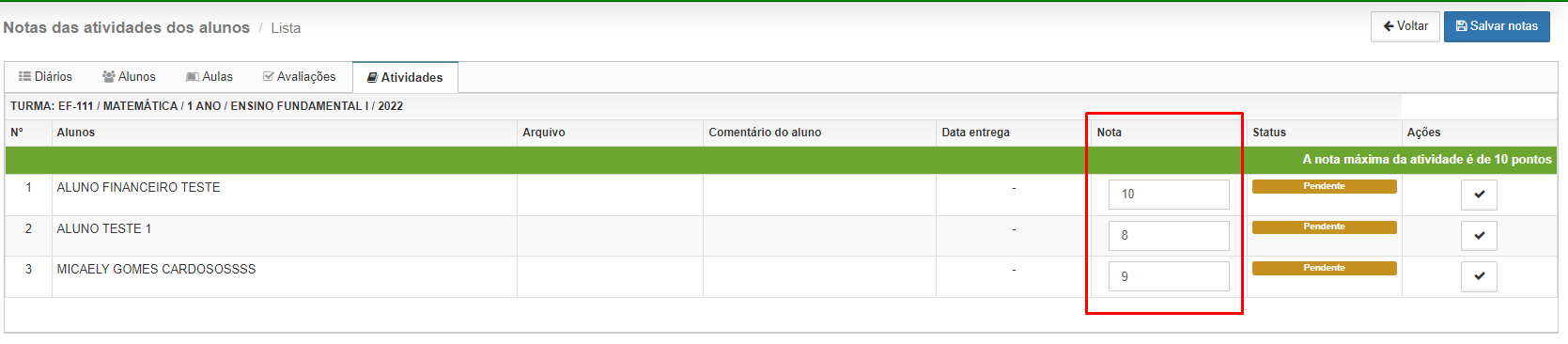
Task: Go to the Avaliações tab
Action: pos(300,77)
